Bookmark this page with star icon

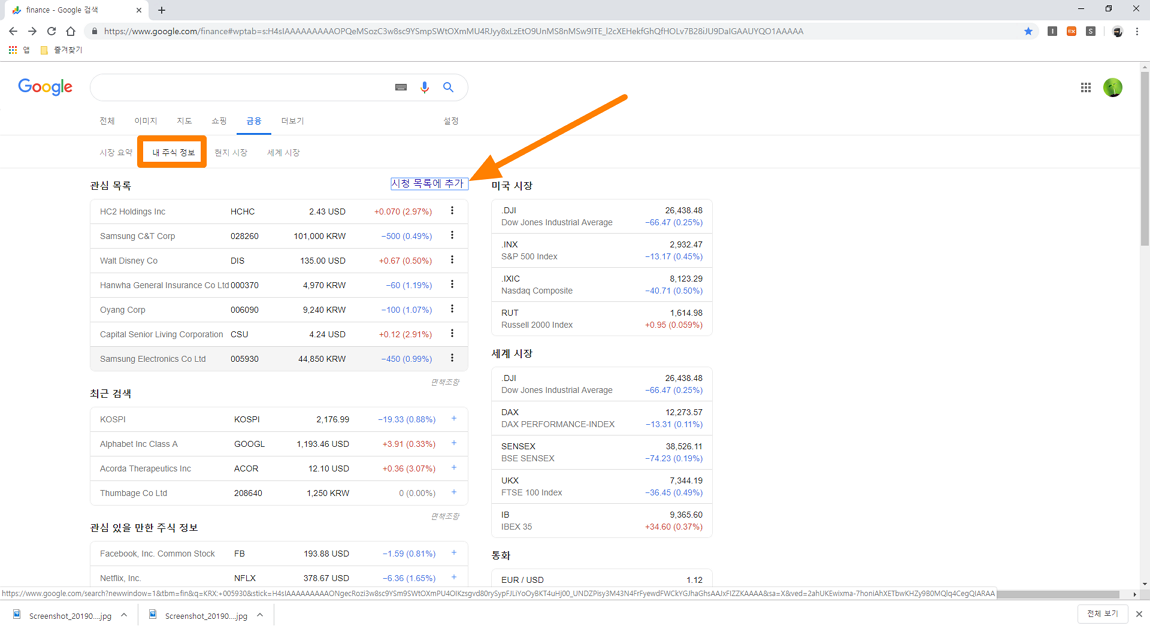click(x=1028, y=31)
